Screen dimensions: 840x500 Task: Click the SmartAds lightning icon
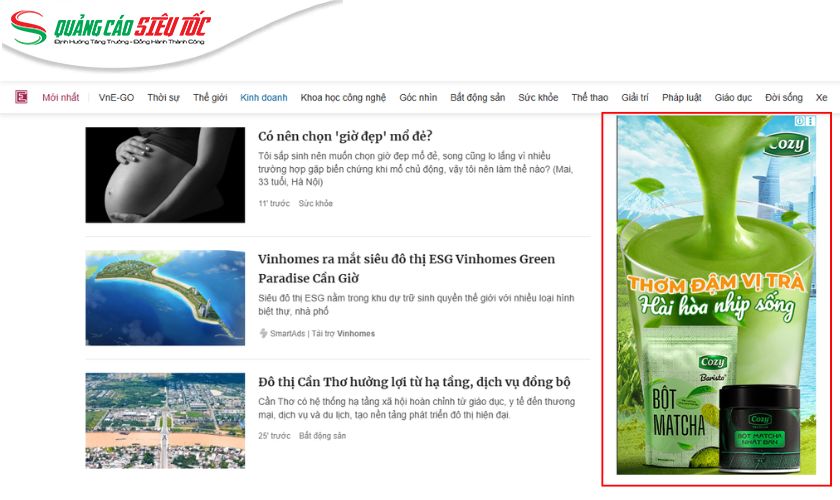click(263, 333)
